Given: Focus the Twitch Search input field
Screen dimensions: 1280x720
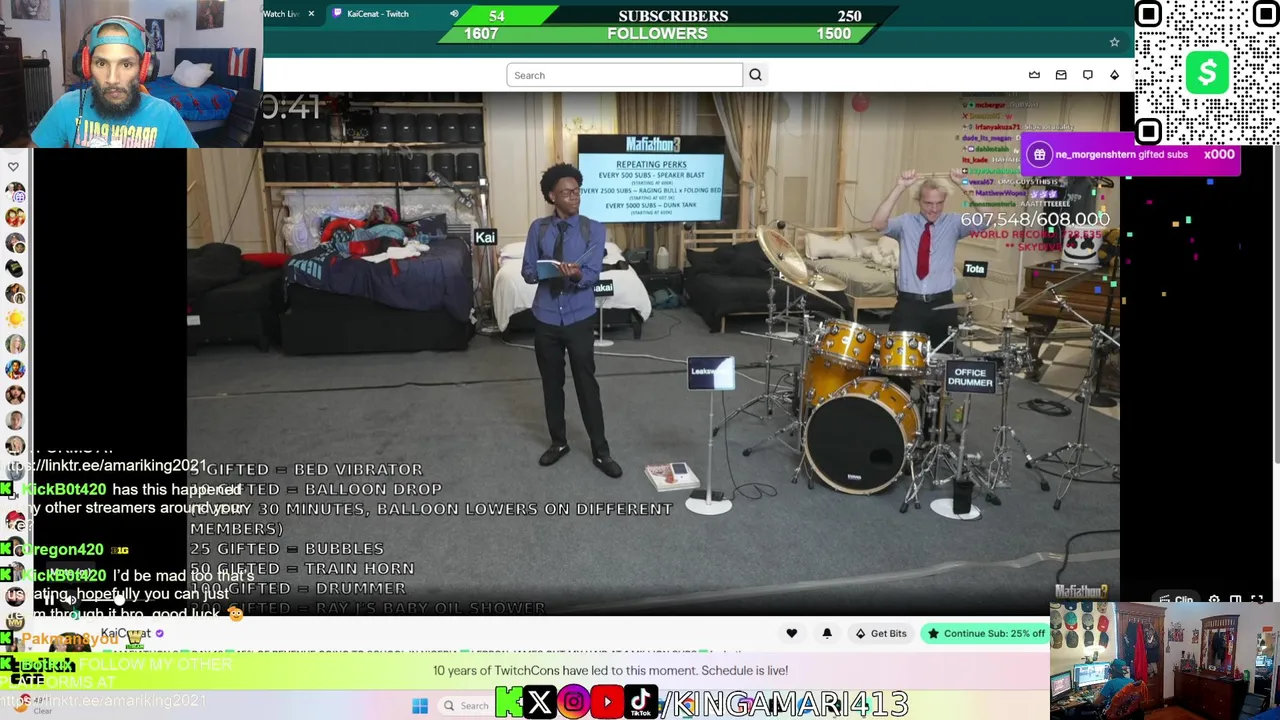Looking at the screenshot, I should pyautogui.click(x=625, y=75).
